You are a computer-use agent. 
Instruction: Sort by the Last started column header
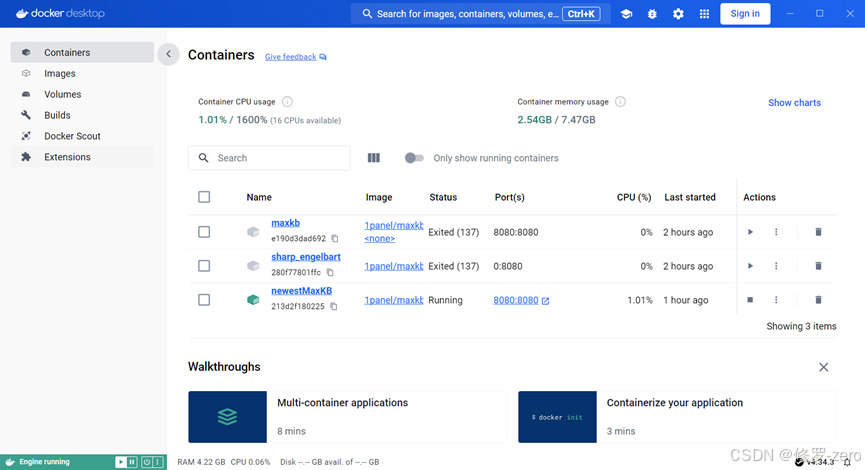pyautogui.click(x=690, y=197)
